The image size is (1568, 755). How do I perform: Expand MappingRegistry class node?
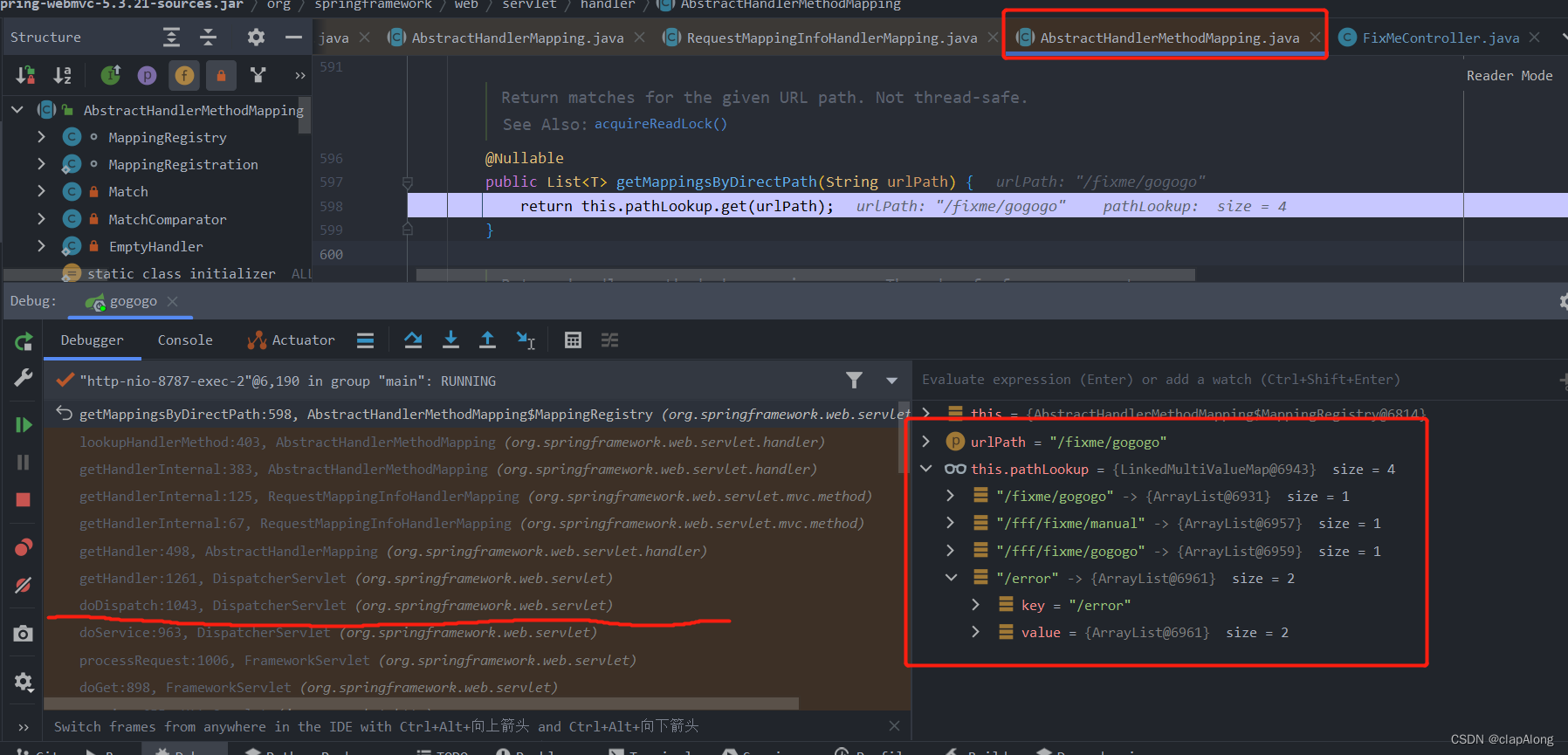tap(41, 137)
